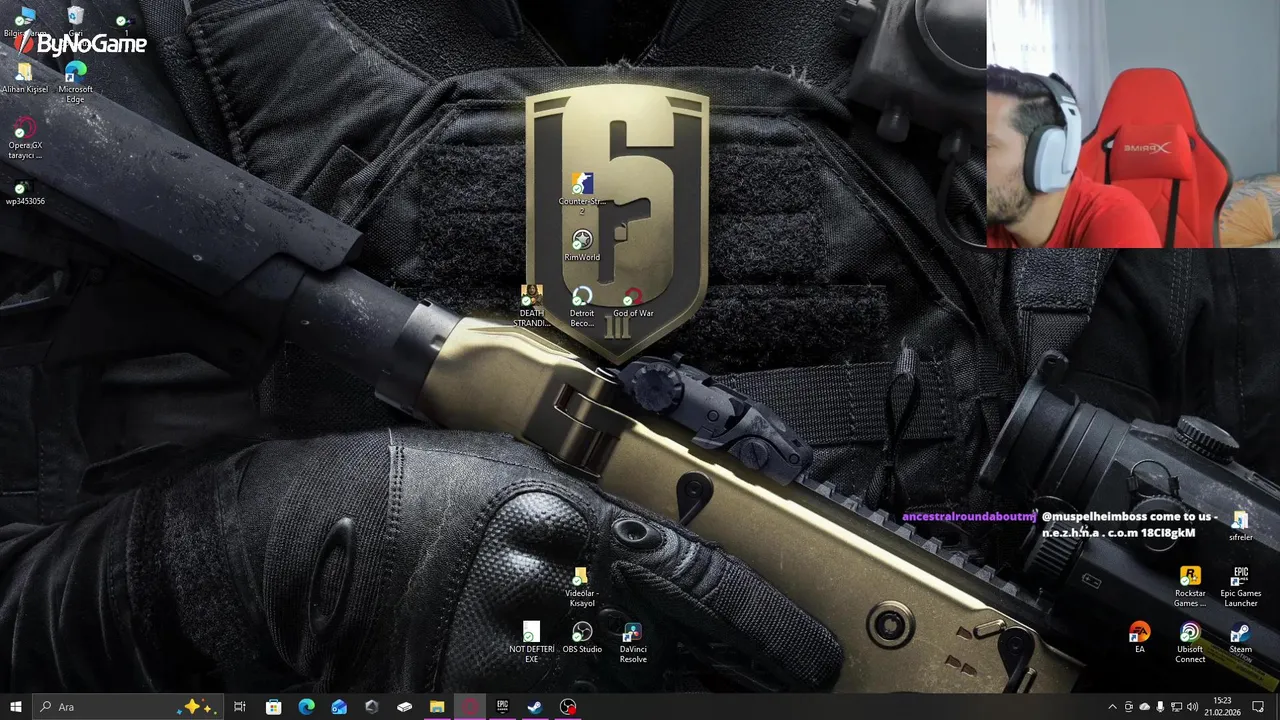
Task: Open network settings from the tray
Action: tap(1176, 707)
